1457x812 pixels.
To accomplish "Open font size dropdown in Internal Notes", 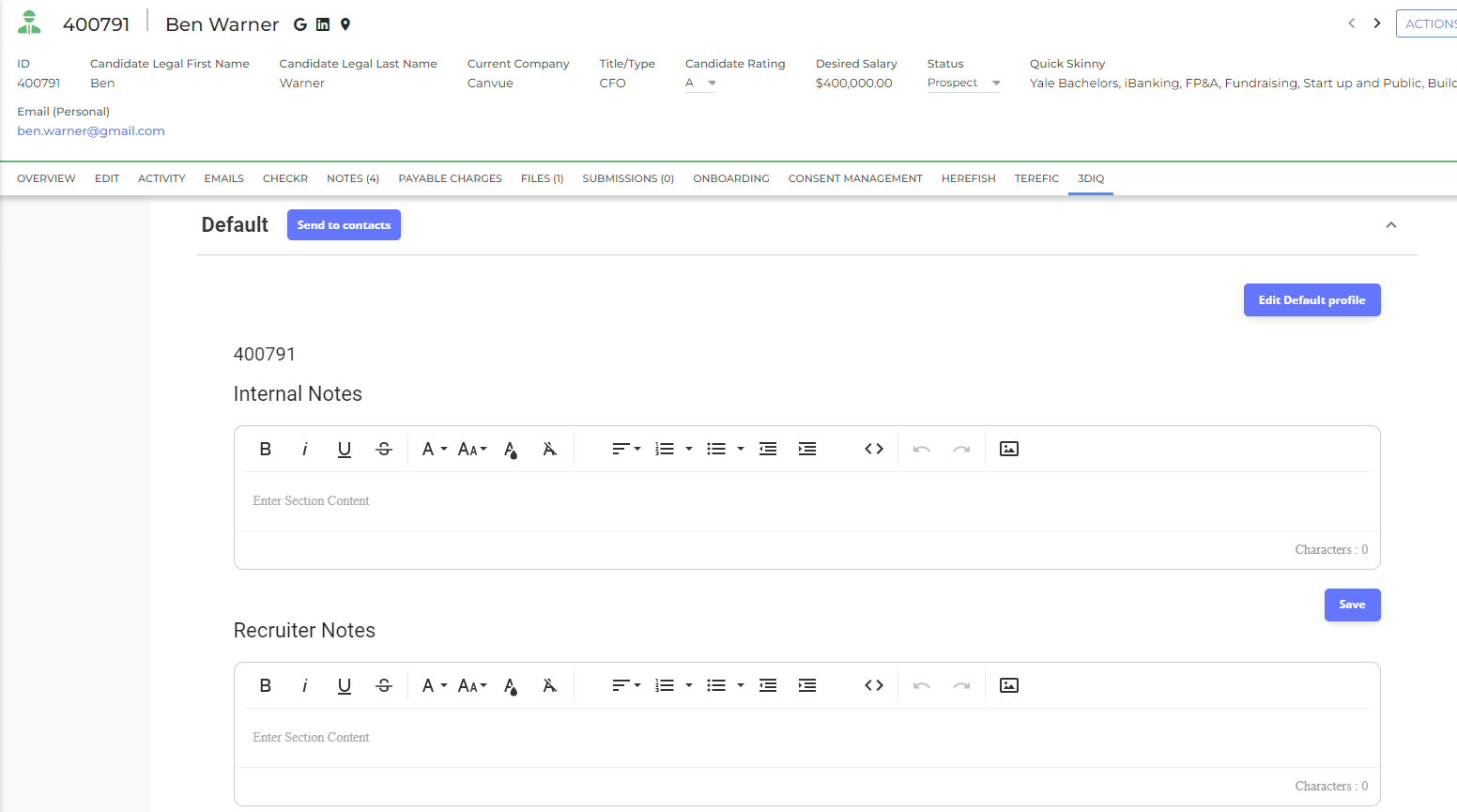I will (x=472, y=449).
